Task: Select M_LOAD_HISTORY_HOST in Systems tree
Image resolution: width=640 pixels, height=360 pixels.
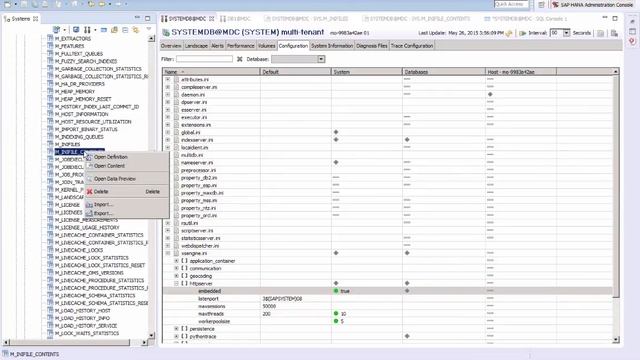Action: click(x=82, y=311)
